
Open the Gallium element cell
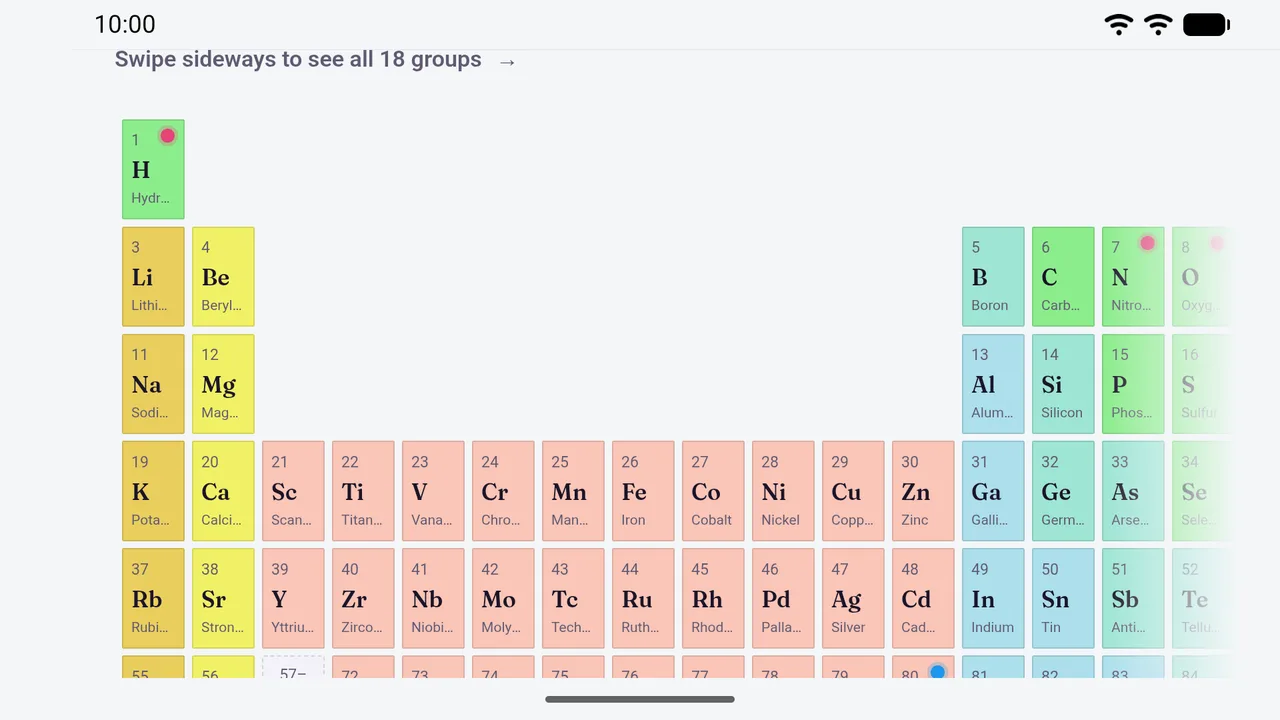(x=993, y=491)
